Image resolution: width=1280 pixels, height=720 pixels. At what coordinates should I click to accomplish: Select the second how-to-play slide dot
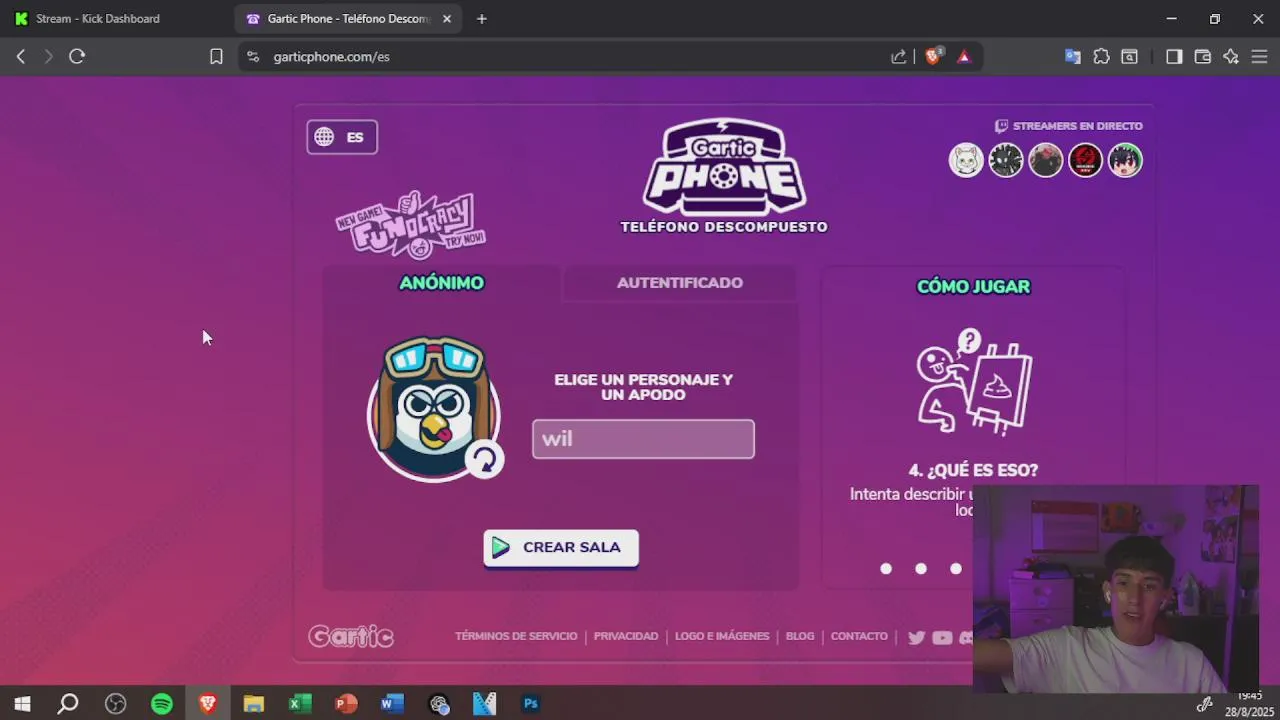pos(921,569)
